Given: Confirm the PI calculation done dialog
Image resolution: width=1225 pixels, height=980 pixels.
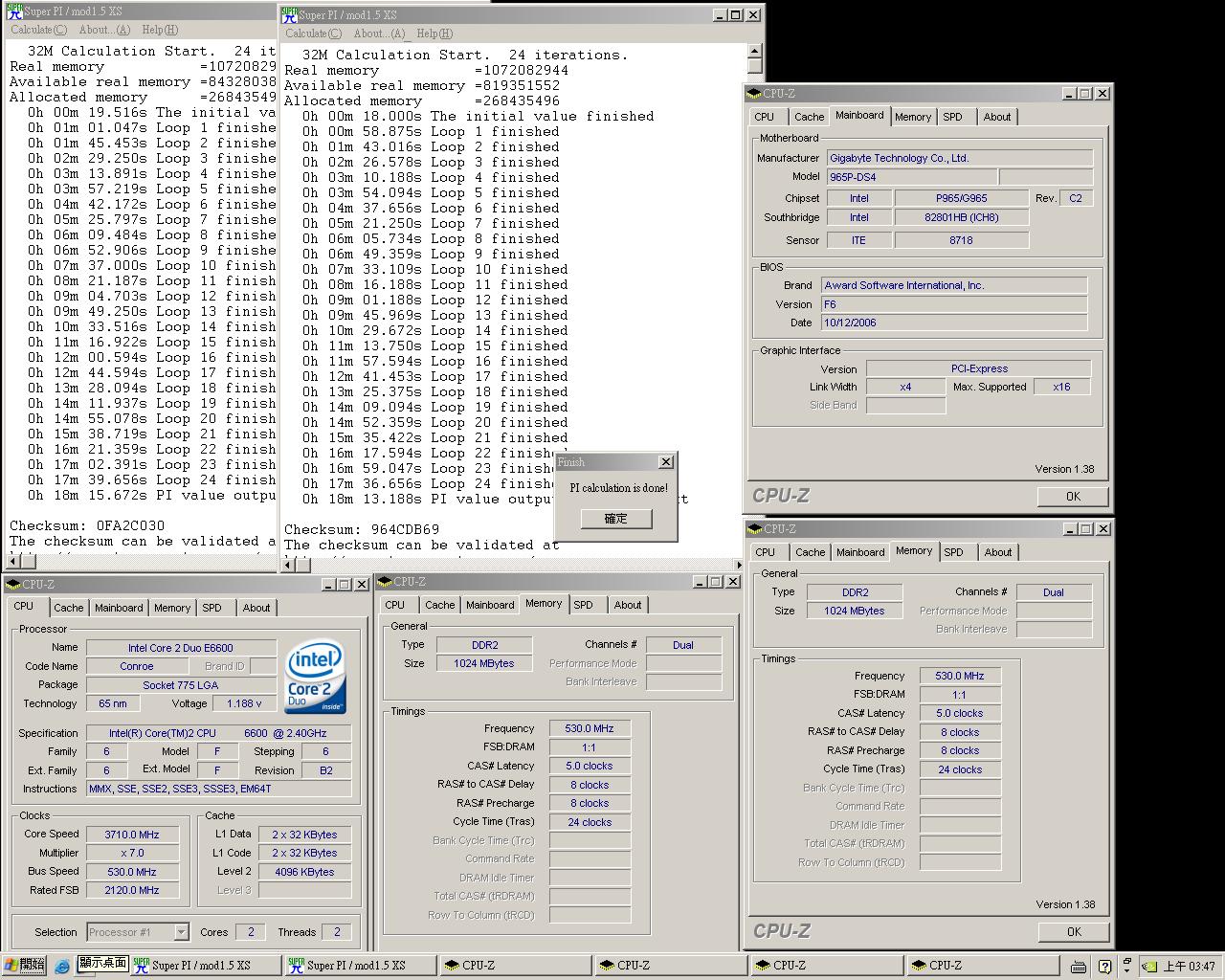Looking at the screenshot, I should coord(615,519).
